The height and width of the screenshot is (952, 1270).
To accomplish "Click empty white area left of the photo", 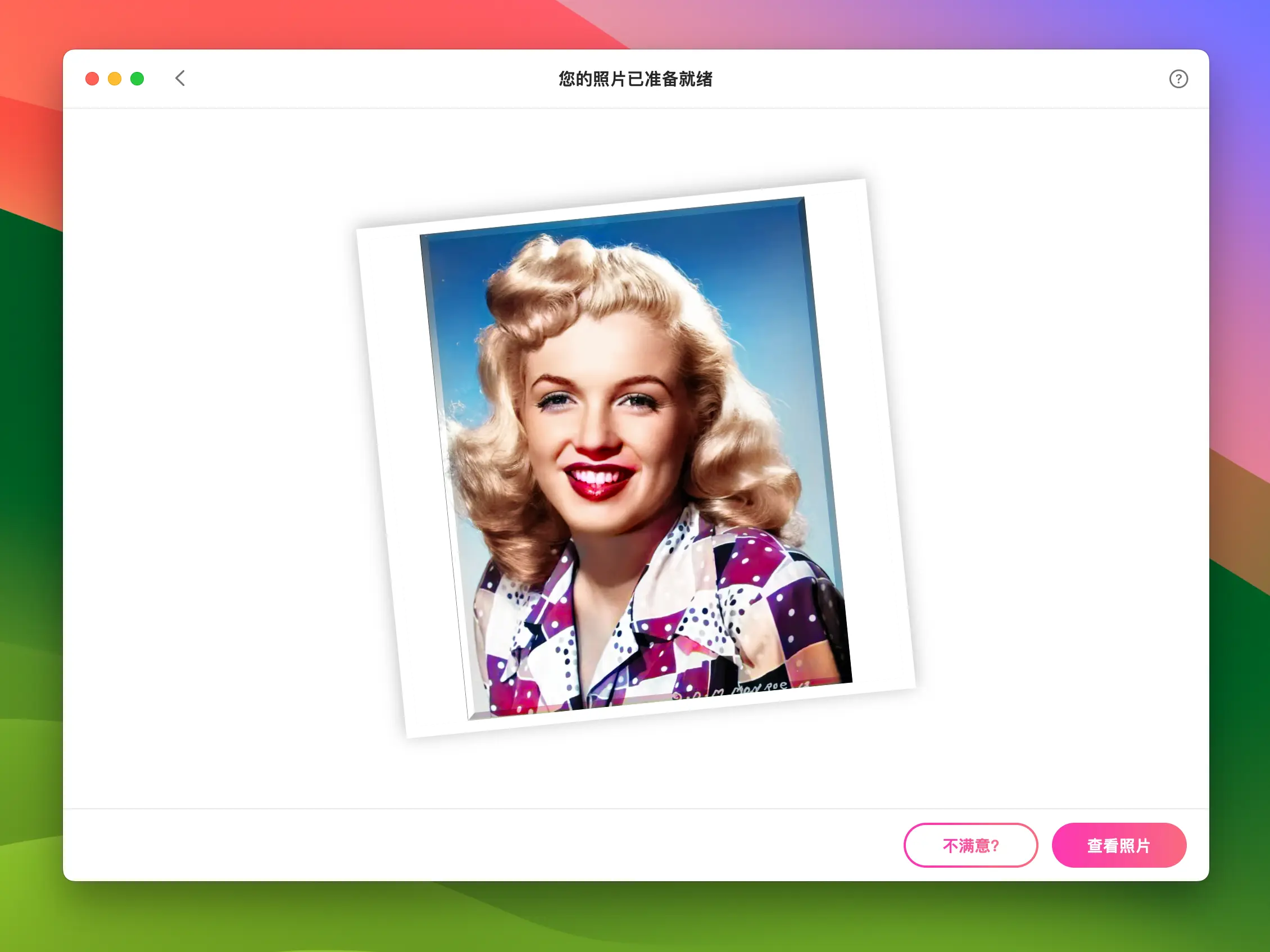I will (x=218, y=459).
